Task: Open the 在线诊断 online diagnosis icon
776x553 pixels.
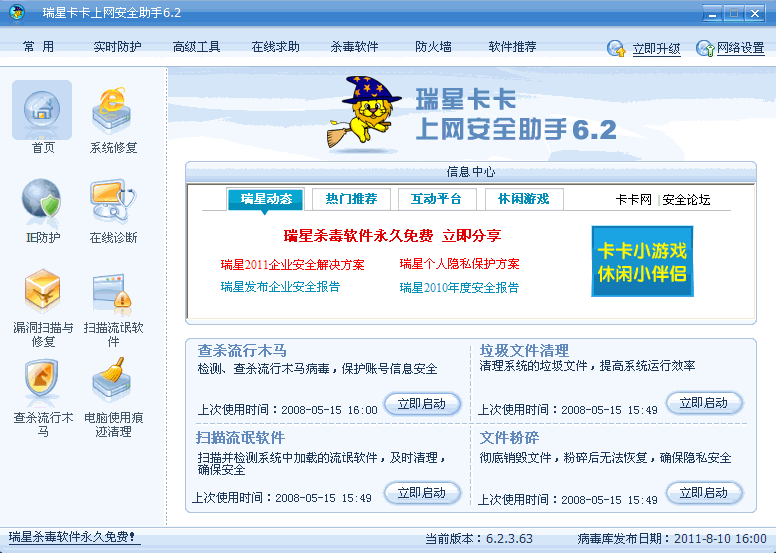Action: (x=113, y=201)
